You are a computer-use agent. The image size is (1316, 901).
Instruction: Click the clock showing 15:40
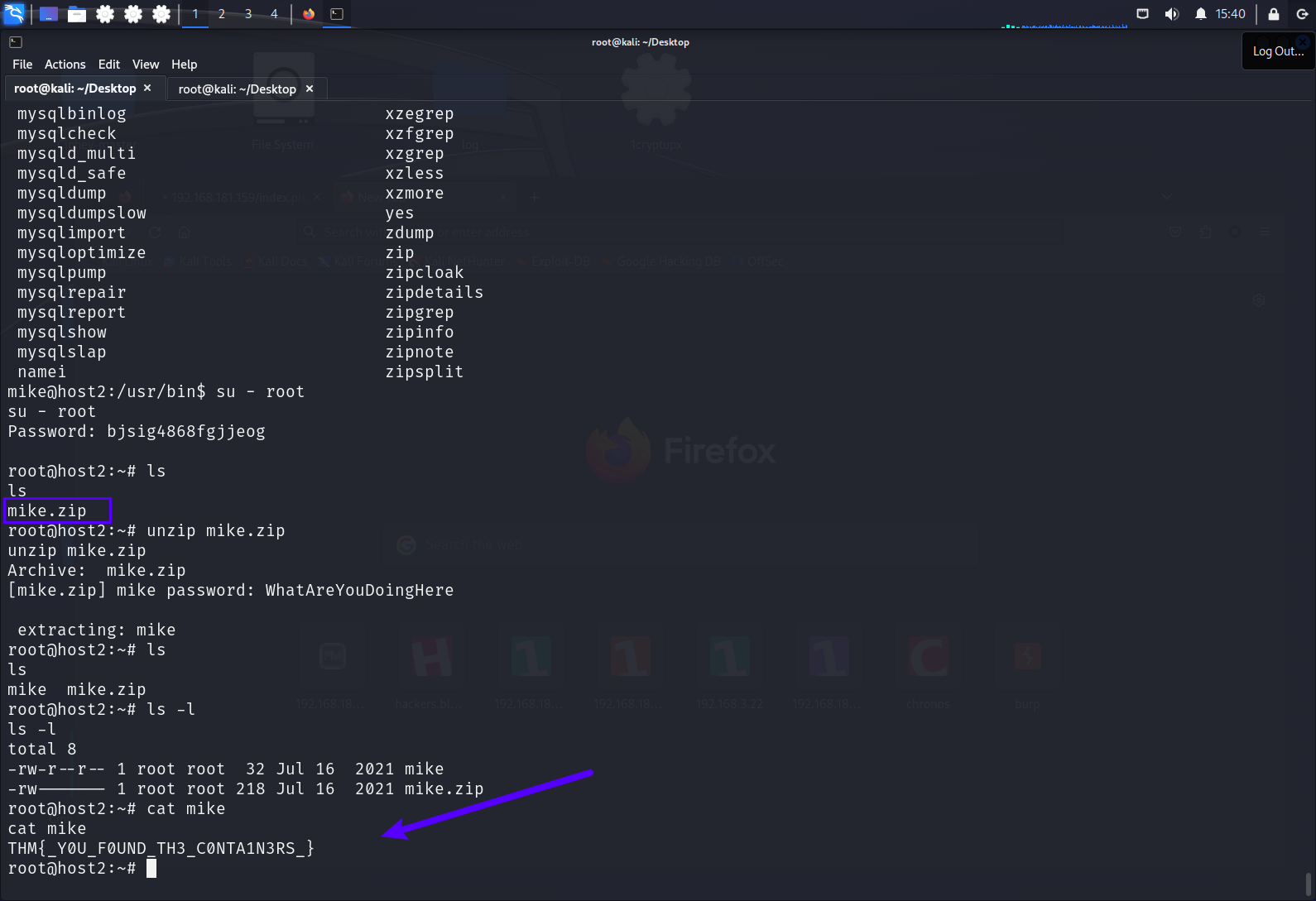tap(1230, 14)
